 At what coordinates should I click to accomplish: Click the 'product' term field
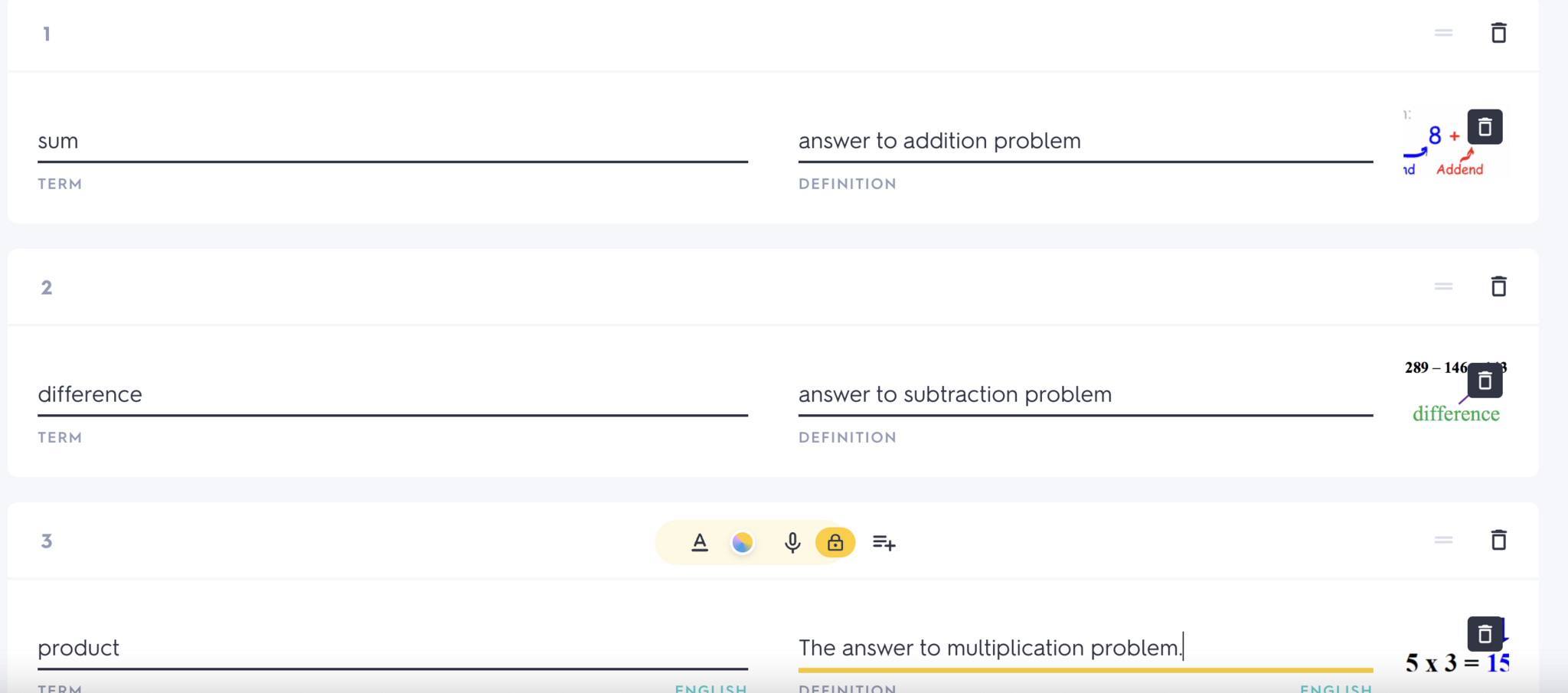tap(392, 648)
